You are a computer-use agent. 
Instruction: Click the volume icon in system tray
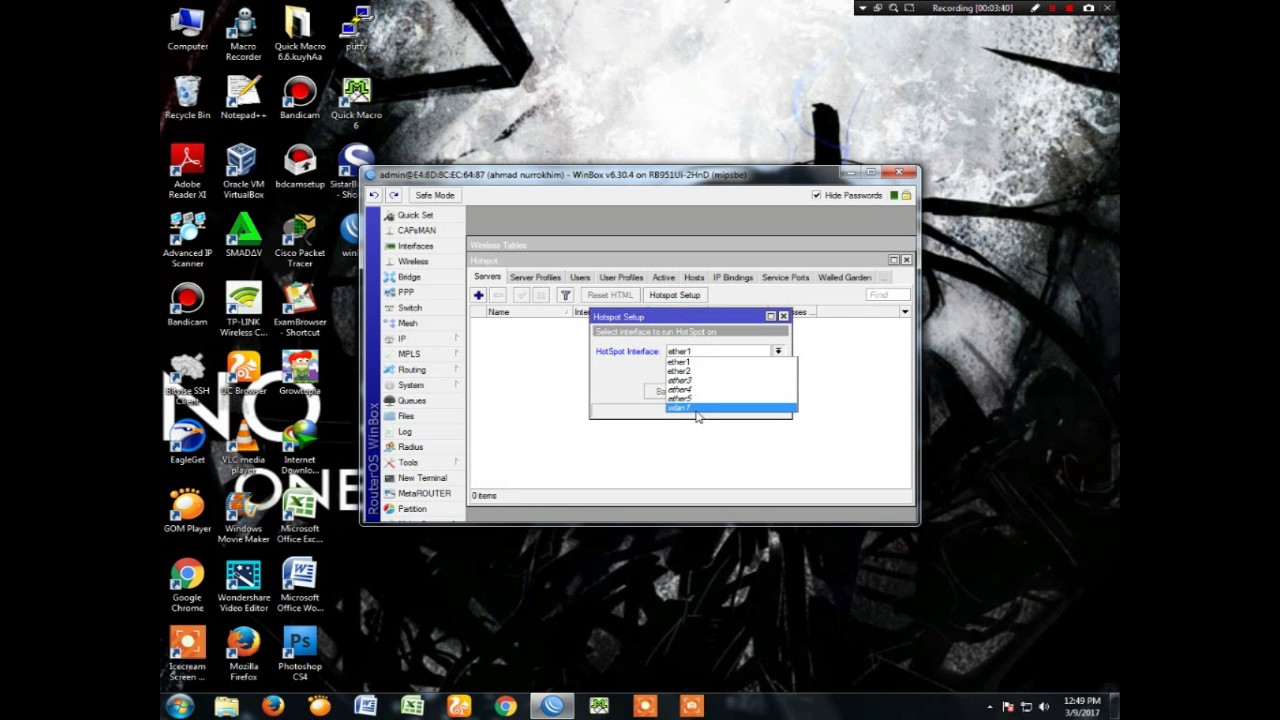coord(1044,707)
